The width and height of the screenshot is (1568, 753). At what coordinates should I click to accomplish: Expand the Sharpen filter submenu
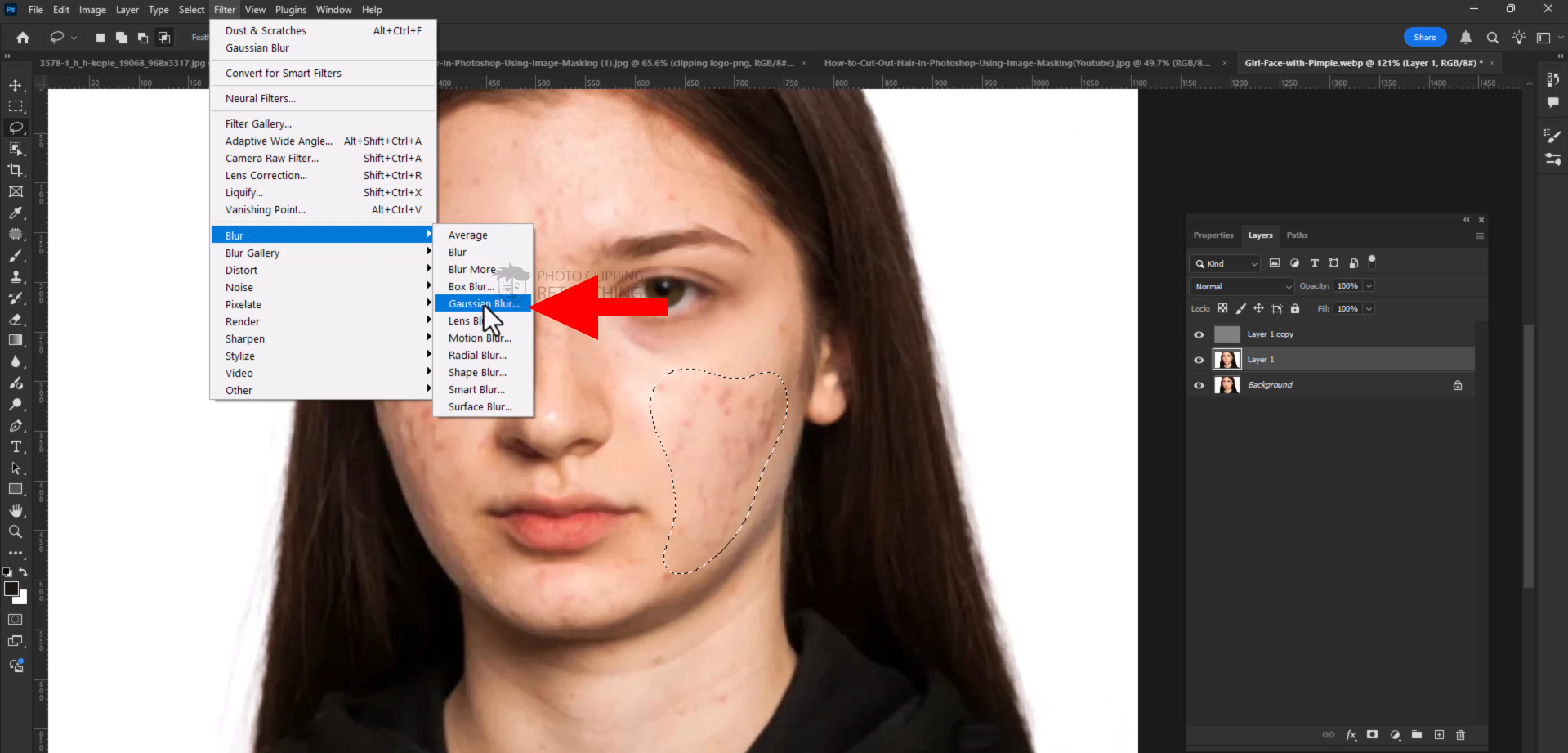pyautogui.click(x=323, y=338)
